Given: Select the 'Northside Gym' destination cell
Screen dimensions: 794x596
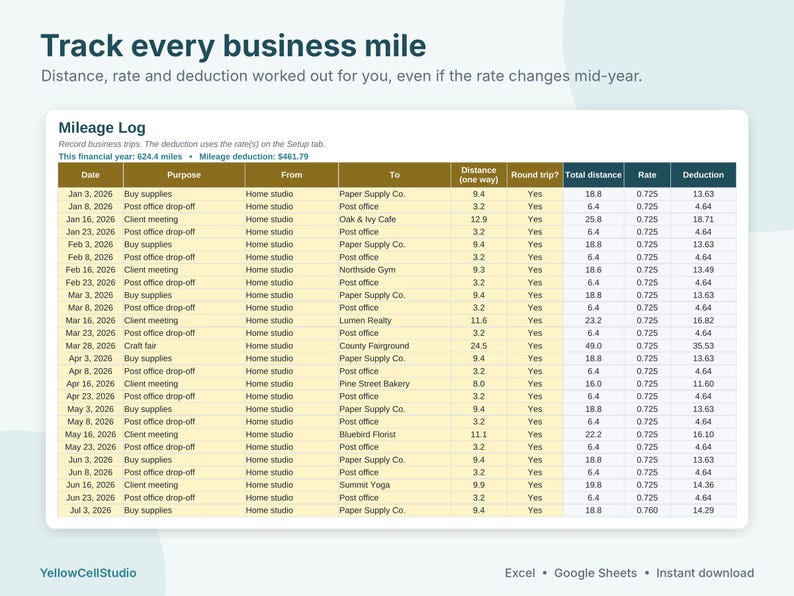Looking at the screenshot, I should 394,270.
